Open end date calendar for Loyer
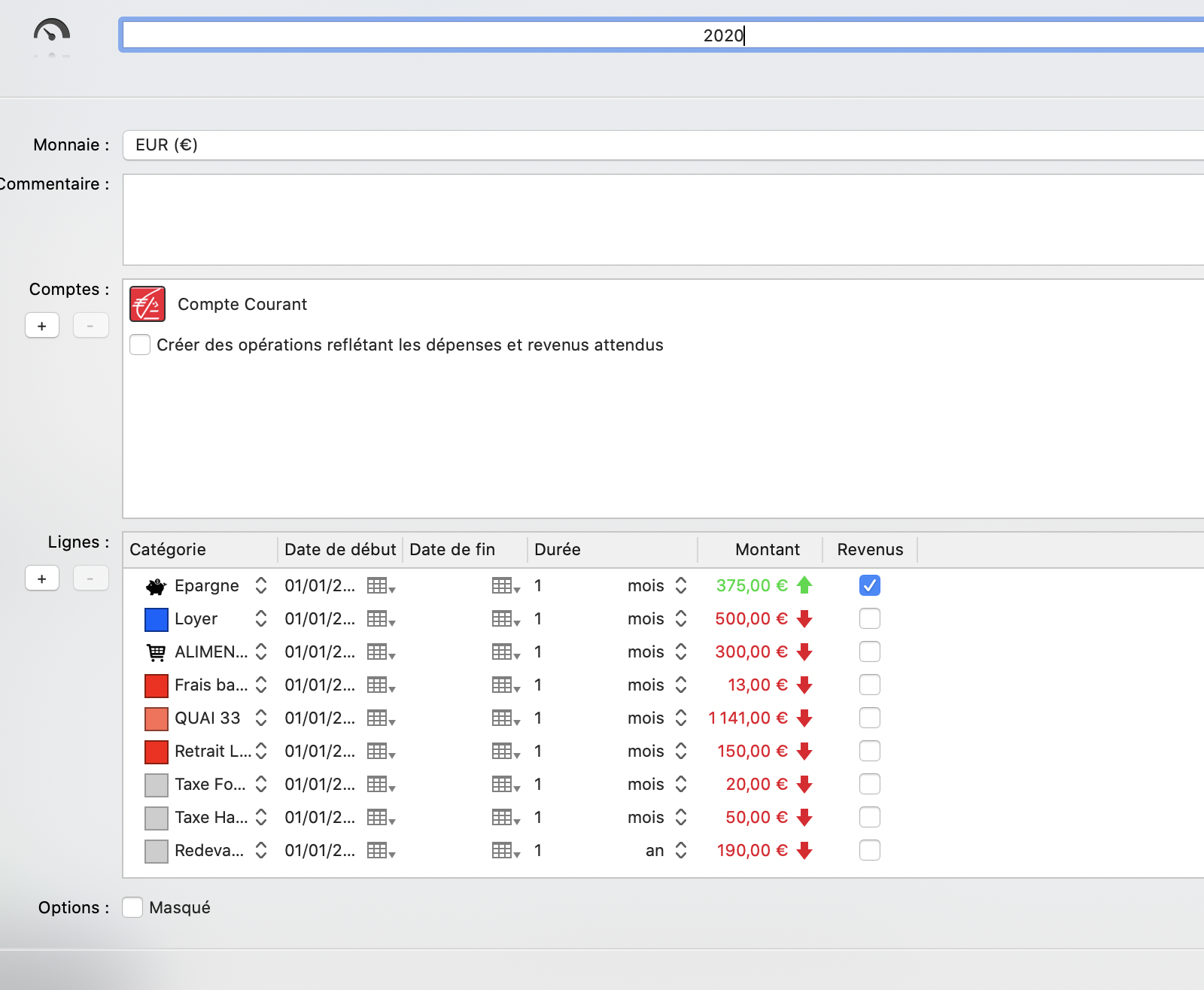Screen dimensions: 1204x990 pos(506,619)
